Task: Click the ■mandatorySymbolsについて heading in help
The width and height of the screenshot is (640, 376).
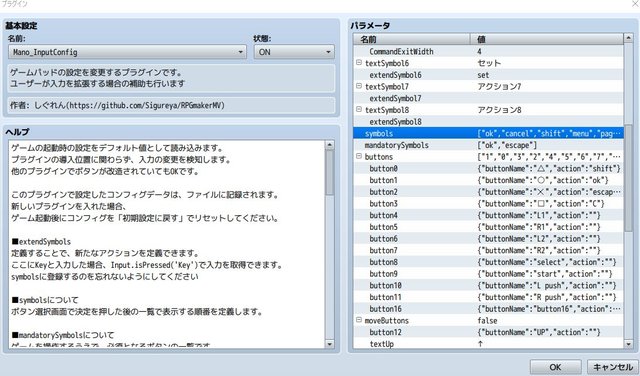Action: 63,335
